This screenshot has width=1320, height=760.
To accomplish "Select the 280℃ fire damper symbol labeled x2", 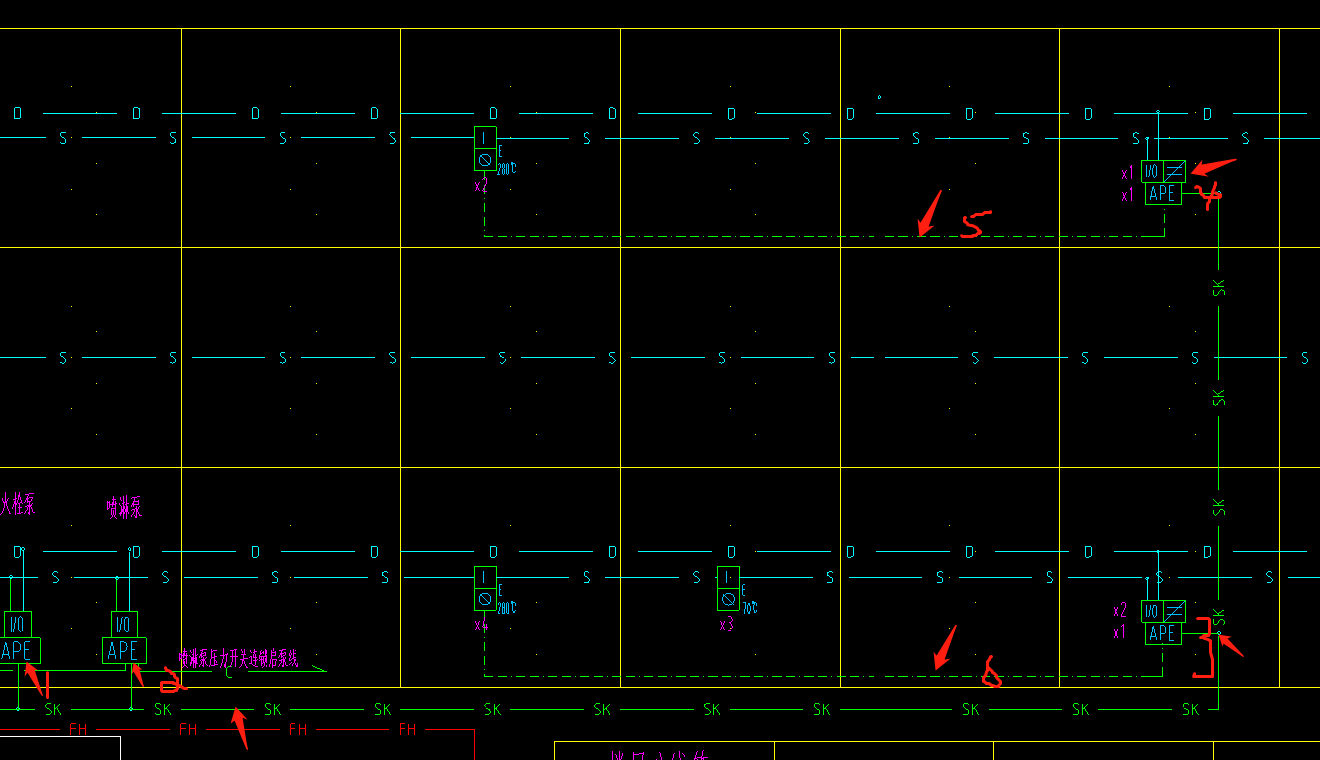I will 485,148.
